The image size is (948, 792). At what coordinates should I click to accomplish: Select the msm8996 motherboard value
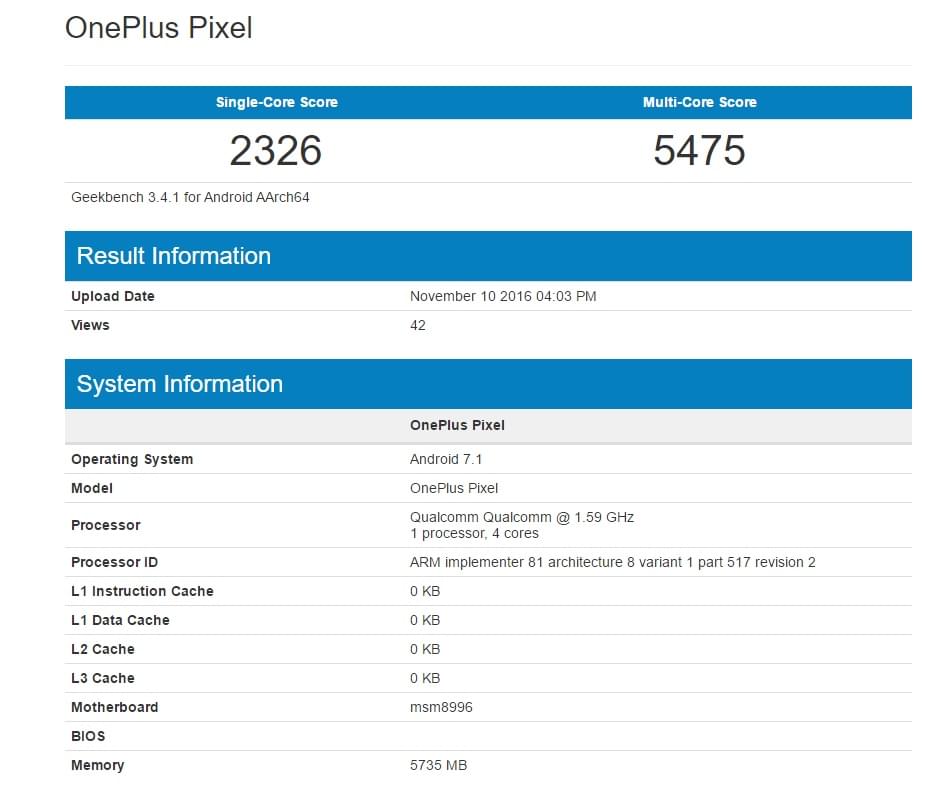point(441,707)
